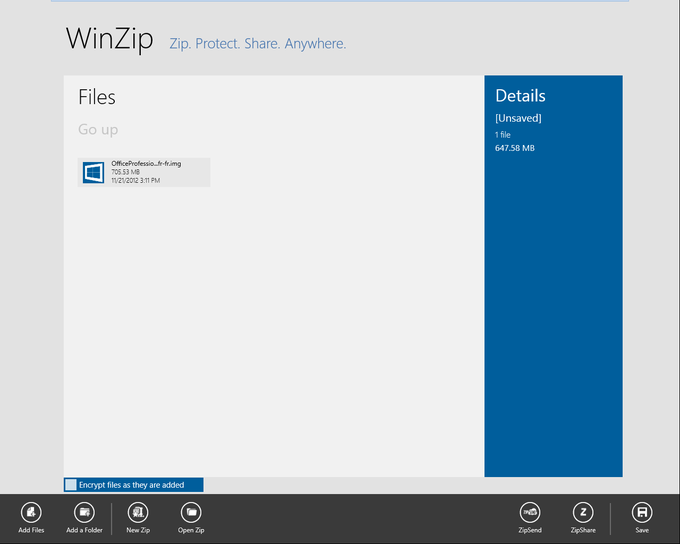This screenshot has width=680, height=544.
Task: Go up one folder level
Action: pos(98,130)
